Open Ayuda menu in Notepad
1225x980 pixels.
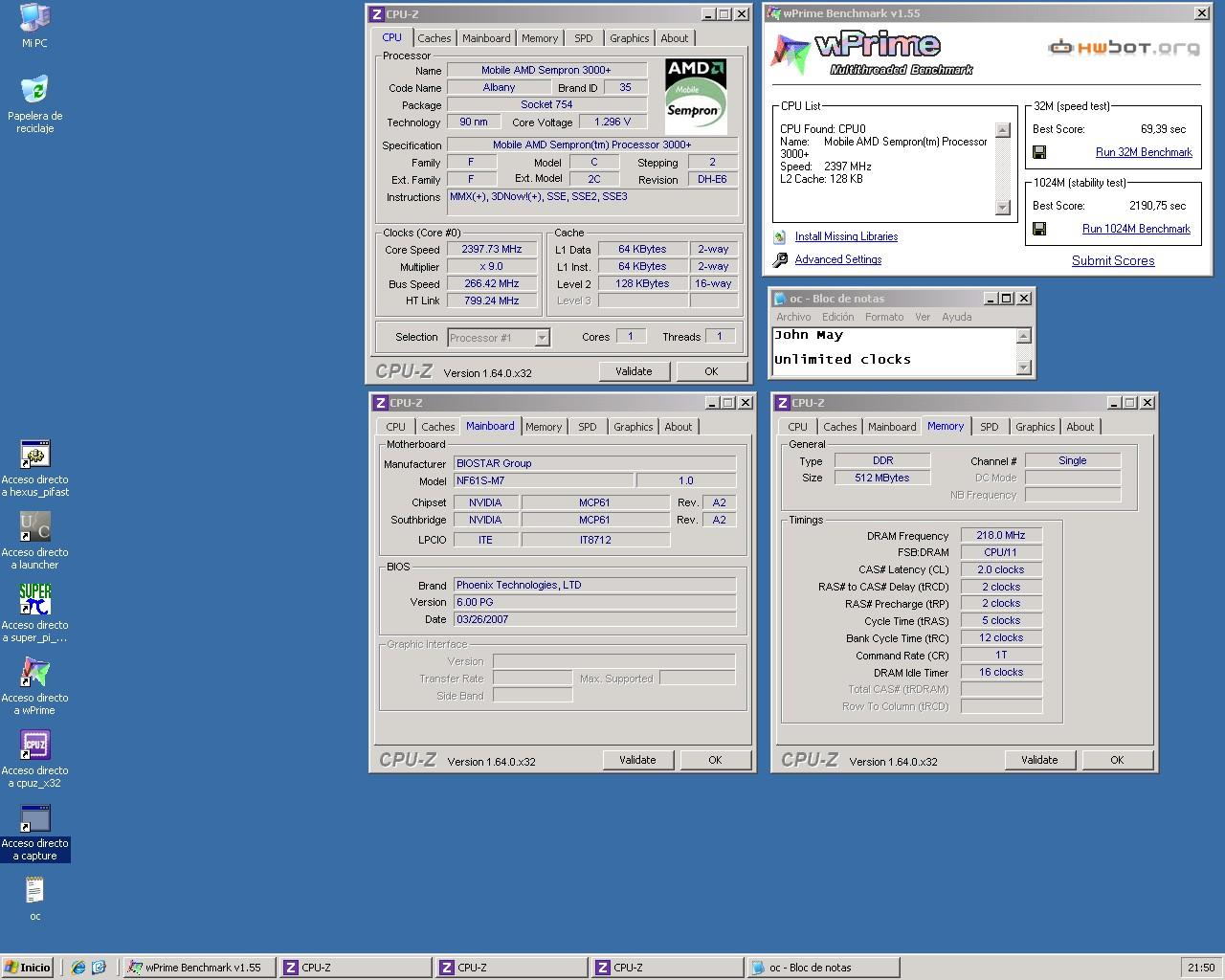[956, 317]
